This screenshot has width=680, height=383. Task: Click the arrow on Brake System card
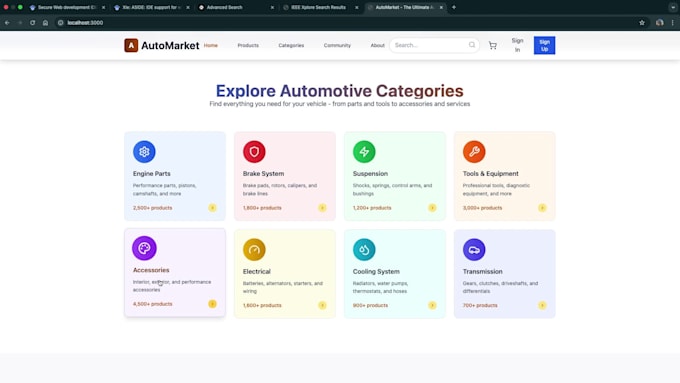point(322,208)
